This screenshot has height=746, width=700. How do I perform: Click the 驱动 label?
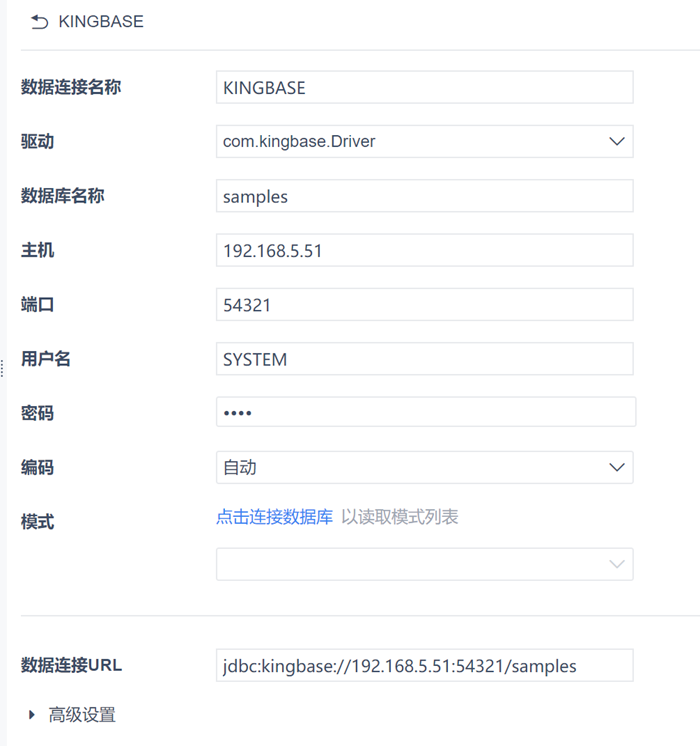[x=38, y=142]
